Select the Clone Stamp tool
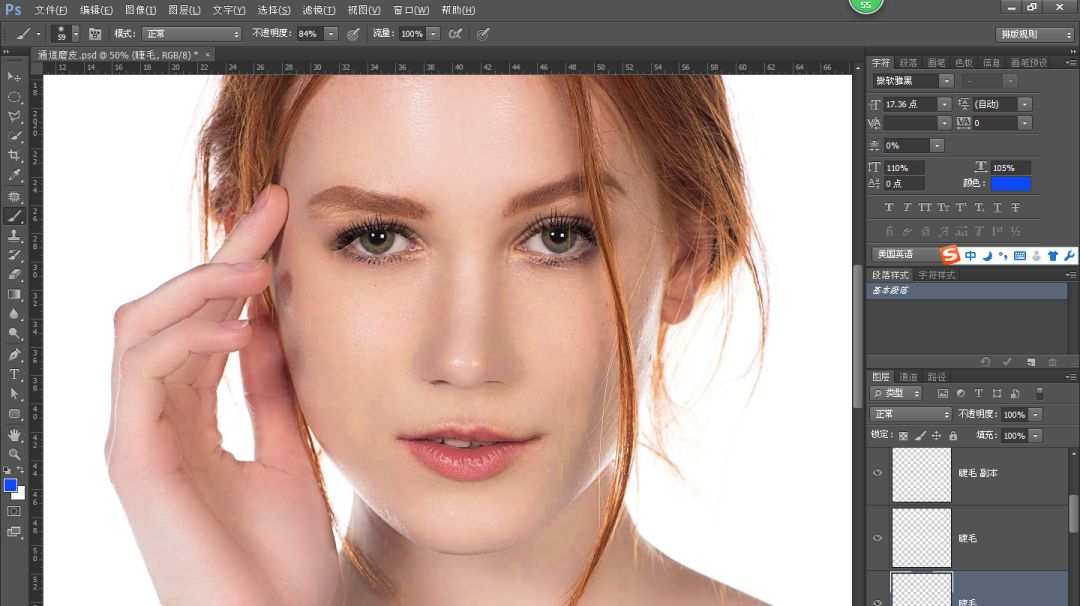The width and height of the screenshot is (1080, 606). (x=14, y=236)
